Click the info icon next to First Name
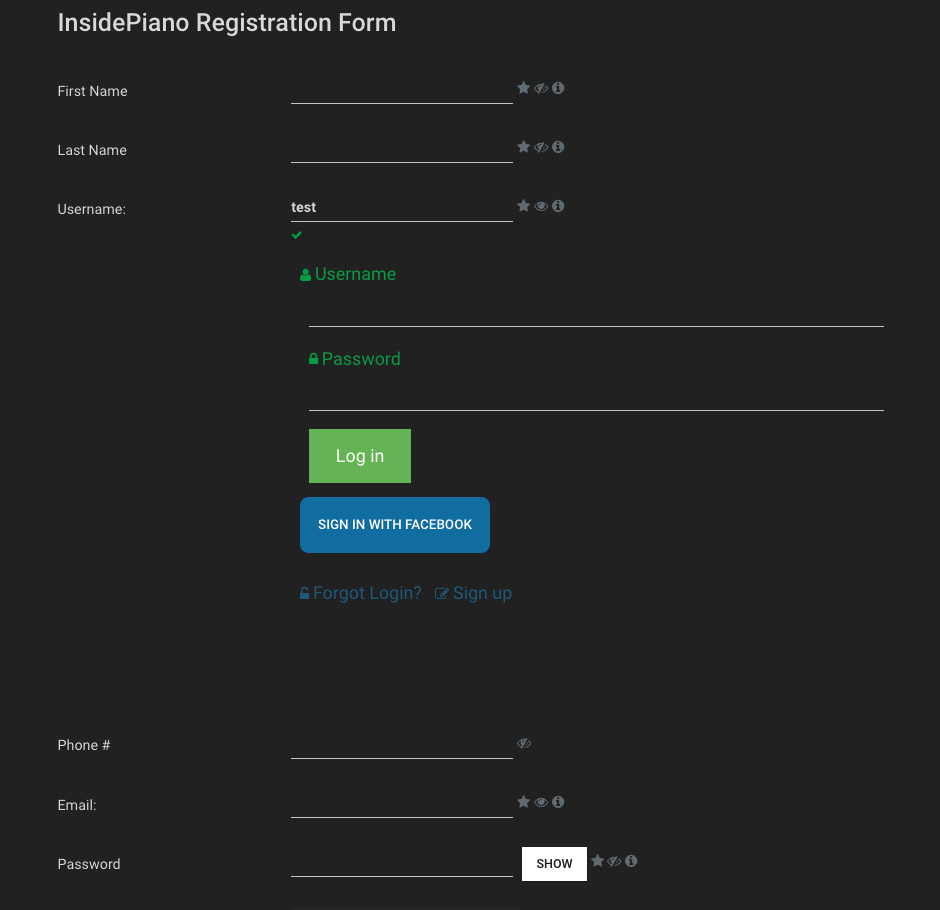 pyautogui.click(x=558, y=88)
